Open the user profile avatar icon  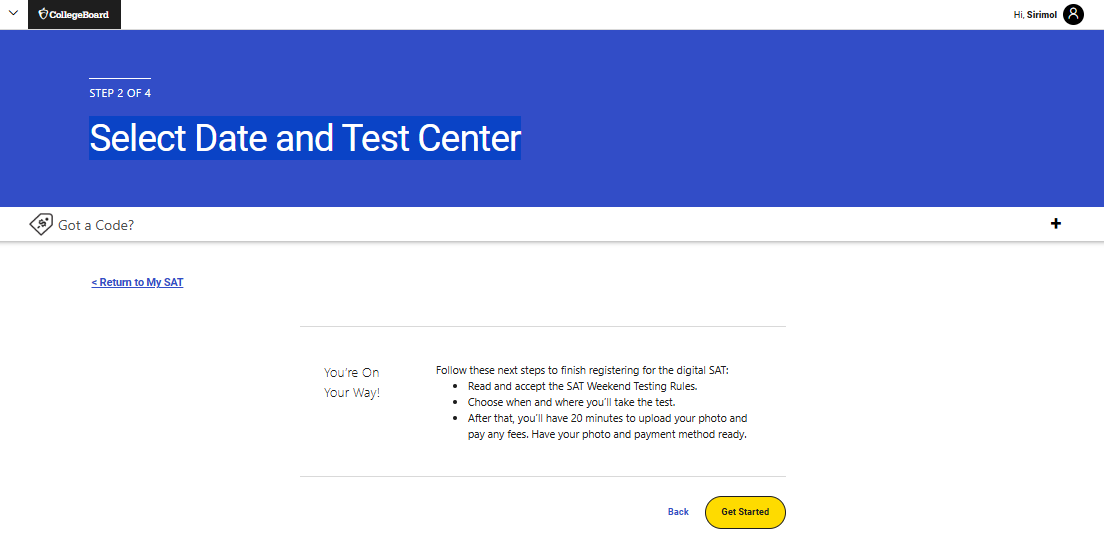point(1073,14)
